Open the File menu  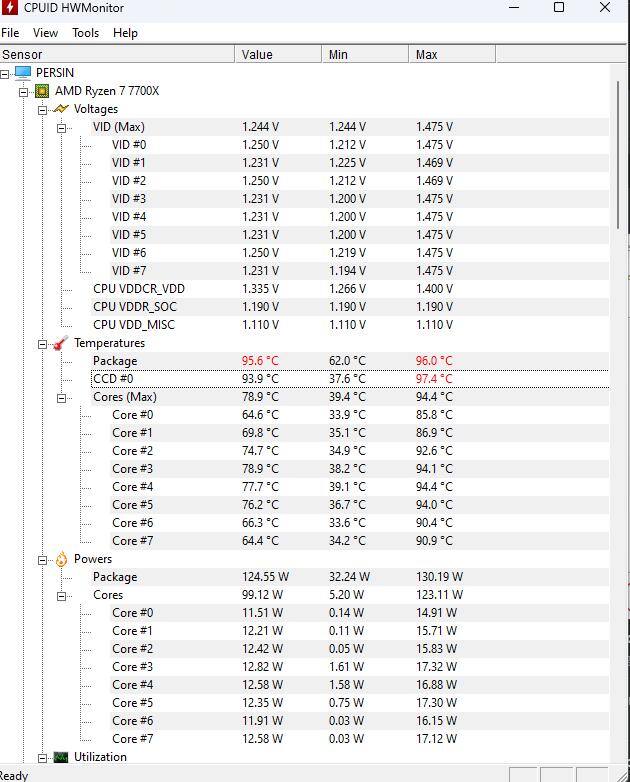10,33
